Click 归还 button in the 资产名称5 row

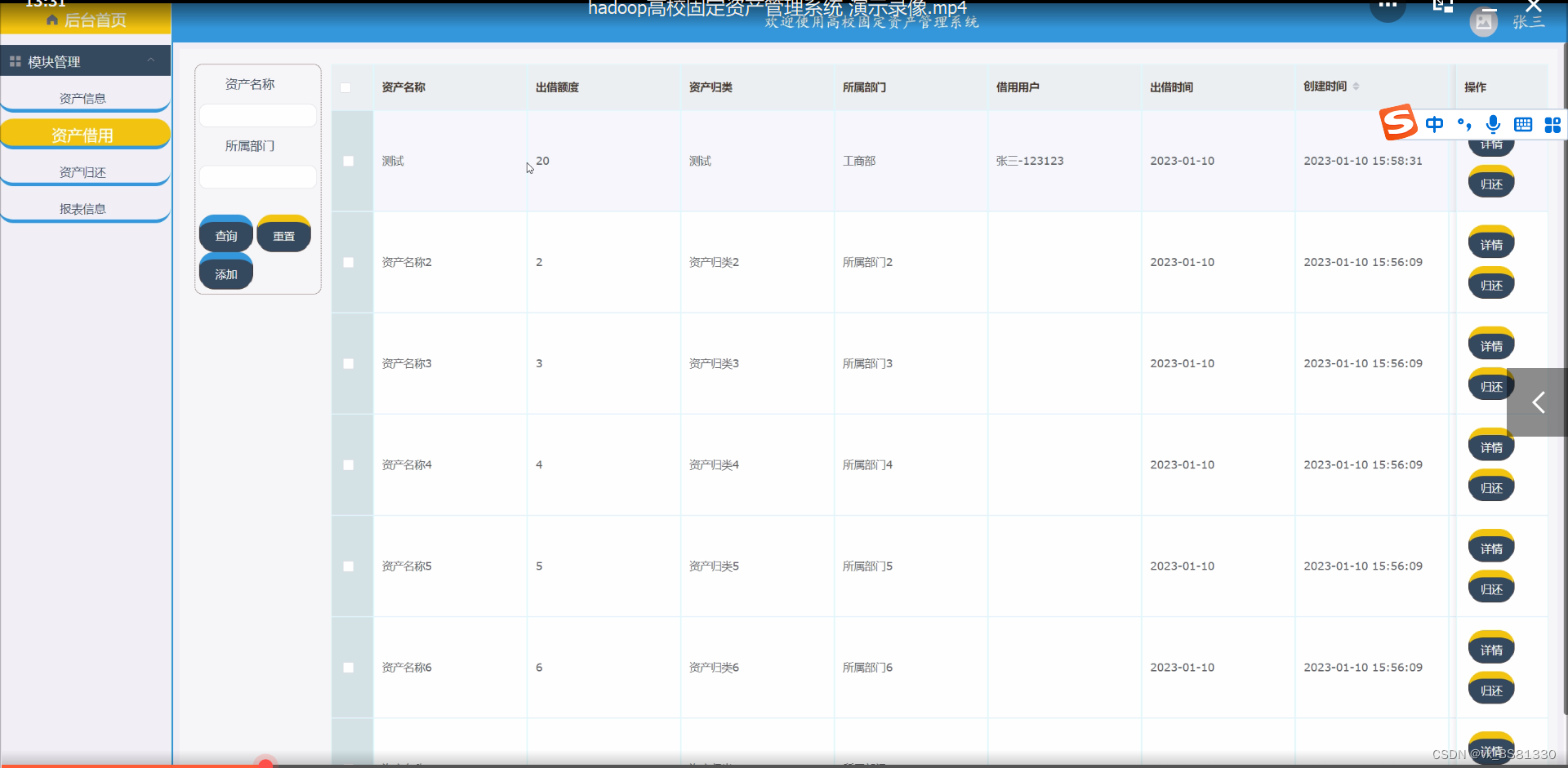click(1491, 588)
